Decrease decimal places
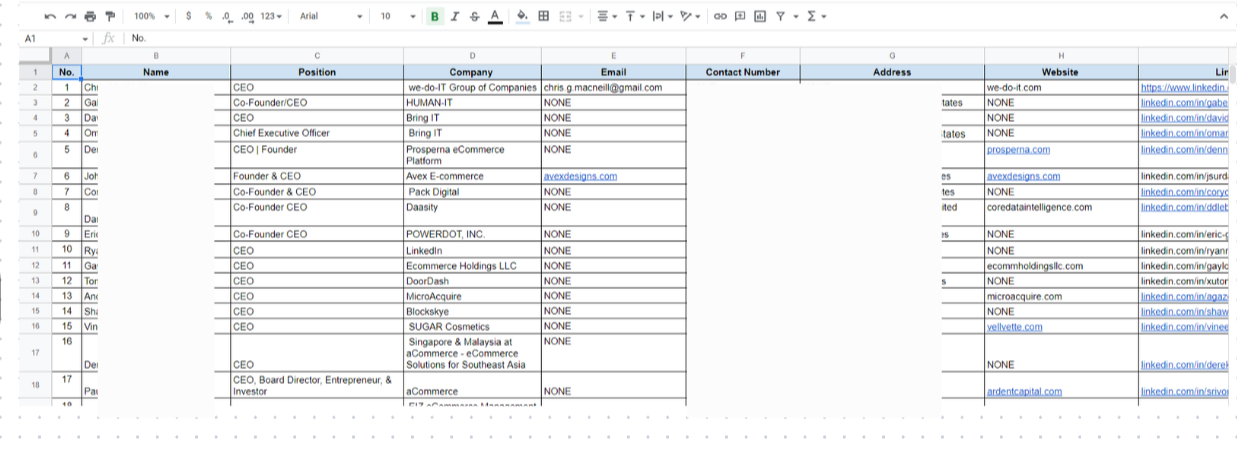Image resolution: width=1237 pixels, height=449 pixels. pos(227,16)
